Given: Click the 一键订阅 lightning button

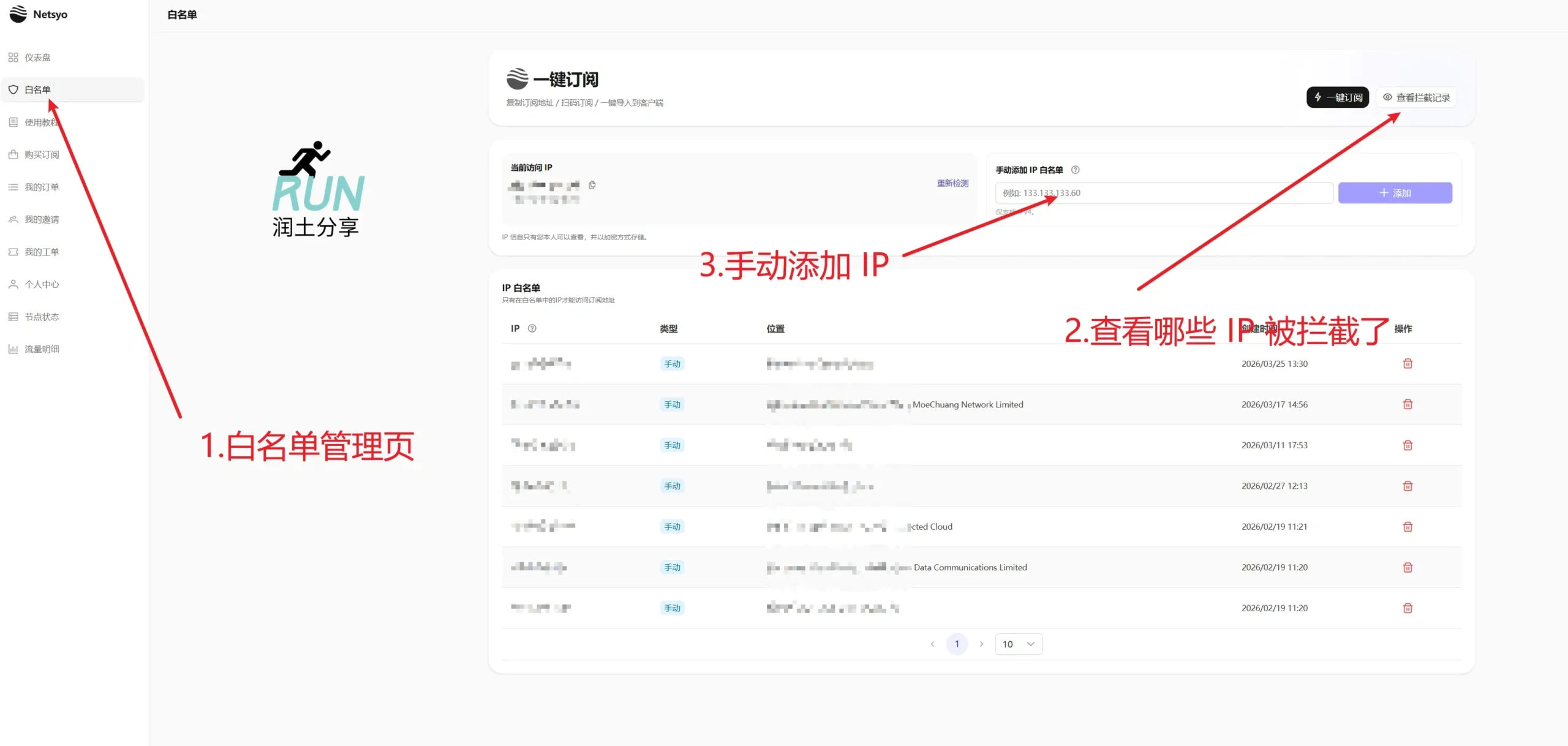Looking at the screenshot, I should 1338,97.
